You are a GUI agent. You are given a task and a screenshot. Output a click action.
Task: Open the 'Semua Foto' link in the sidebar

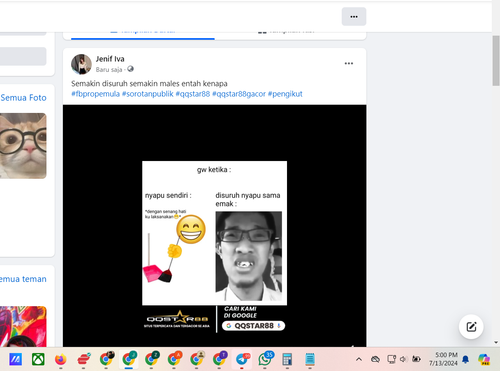tap(23, 98)
